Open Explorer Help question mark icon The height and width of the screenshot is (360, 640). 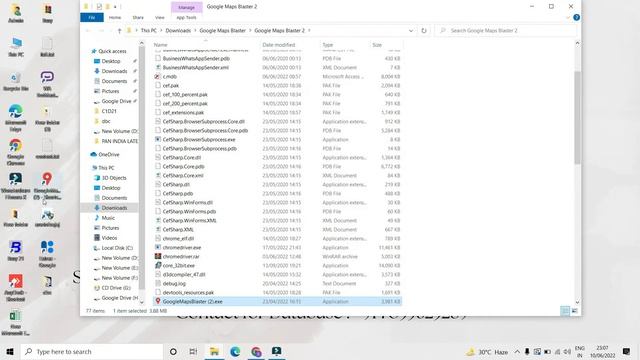(x=576, y=18)
